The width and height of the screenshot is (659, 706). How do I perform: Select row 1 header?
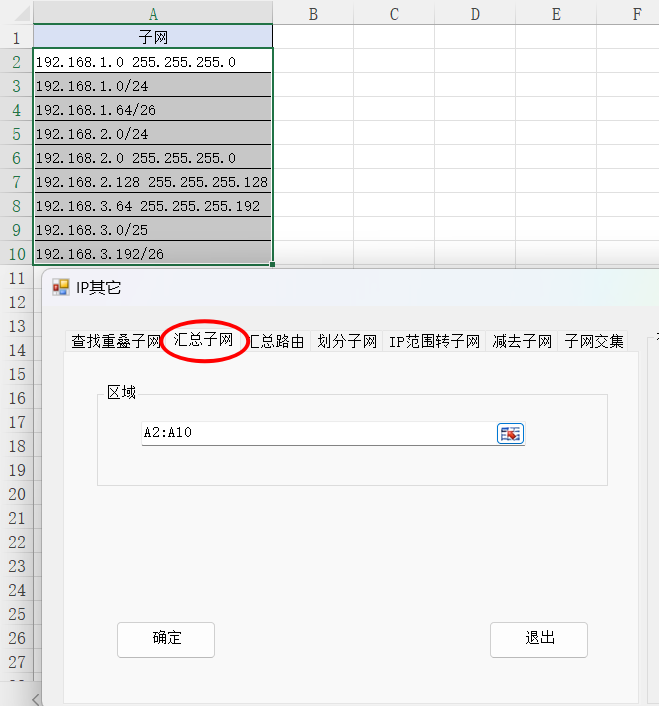coord(17,37)
